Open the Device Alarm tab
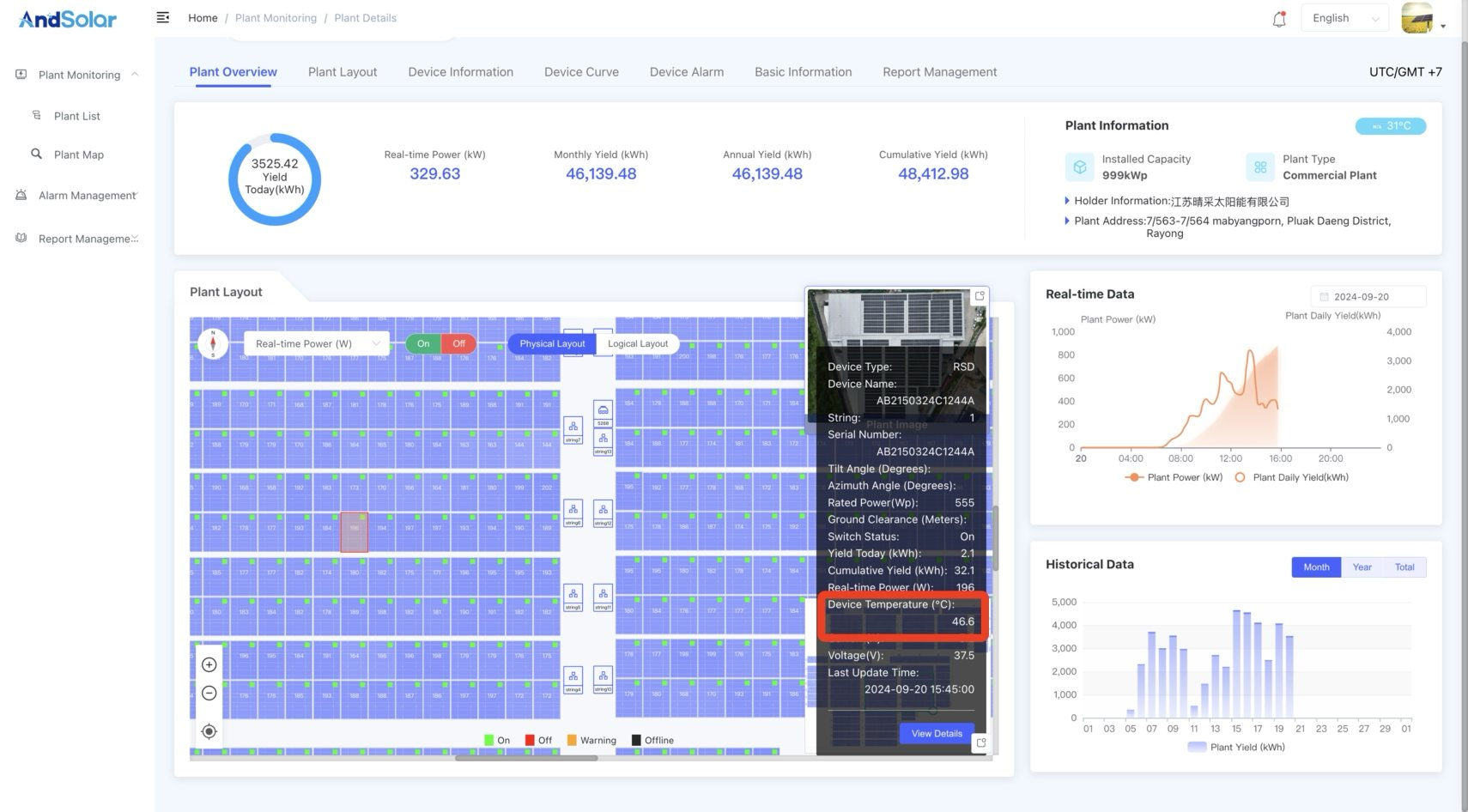 point(687,72)
